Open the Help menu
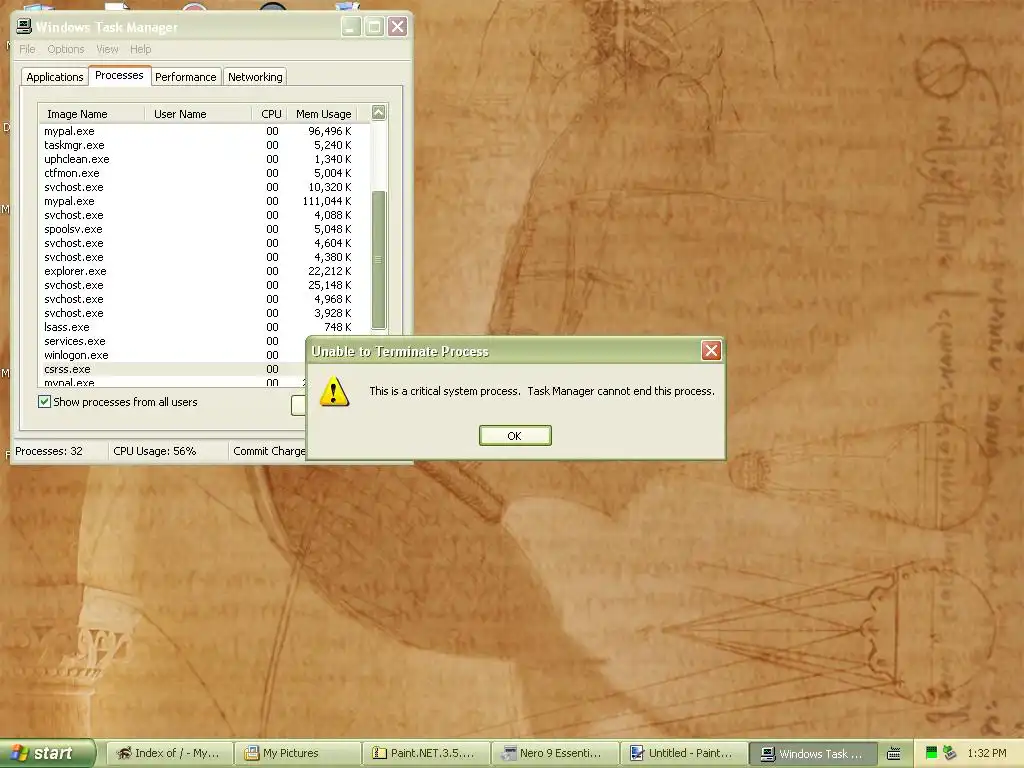This screenshot has height=768, width=1024. click(x=140, y=49)
